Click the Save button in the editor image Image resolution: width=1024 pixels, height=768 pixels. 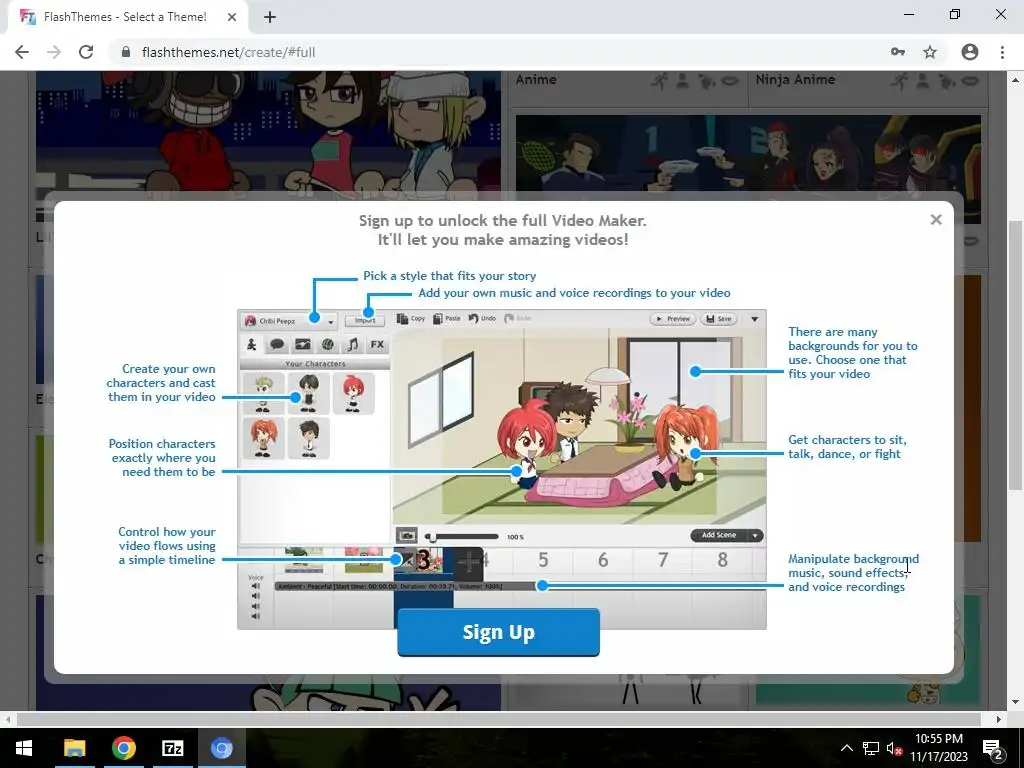click(x=719, y=319)
